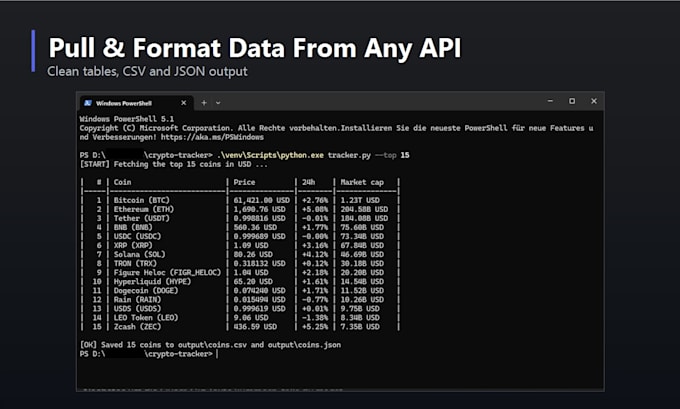Viewport: 680px width, 409px height.
Task: Click the Figure Heloc (FIGR_HELOC) row name
Action: tap(167, 273)
